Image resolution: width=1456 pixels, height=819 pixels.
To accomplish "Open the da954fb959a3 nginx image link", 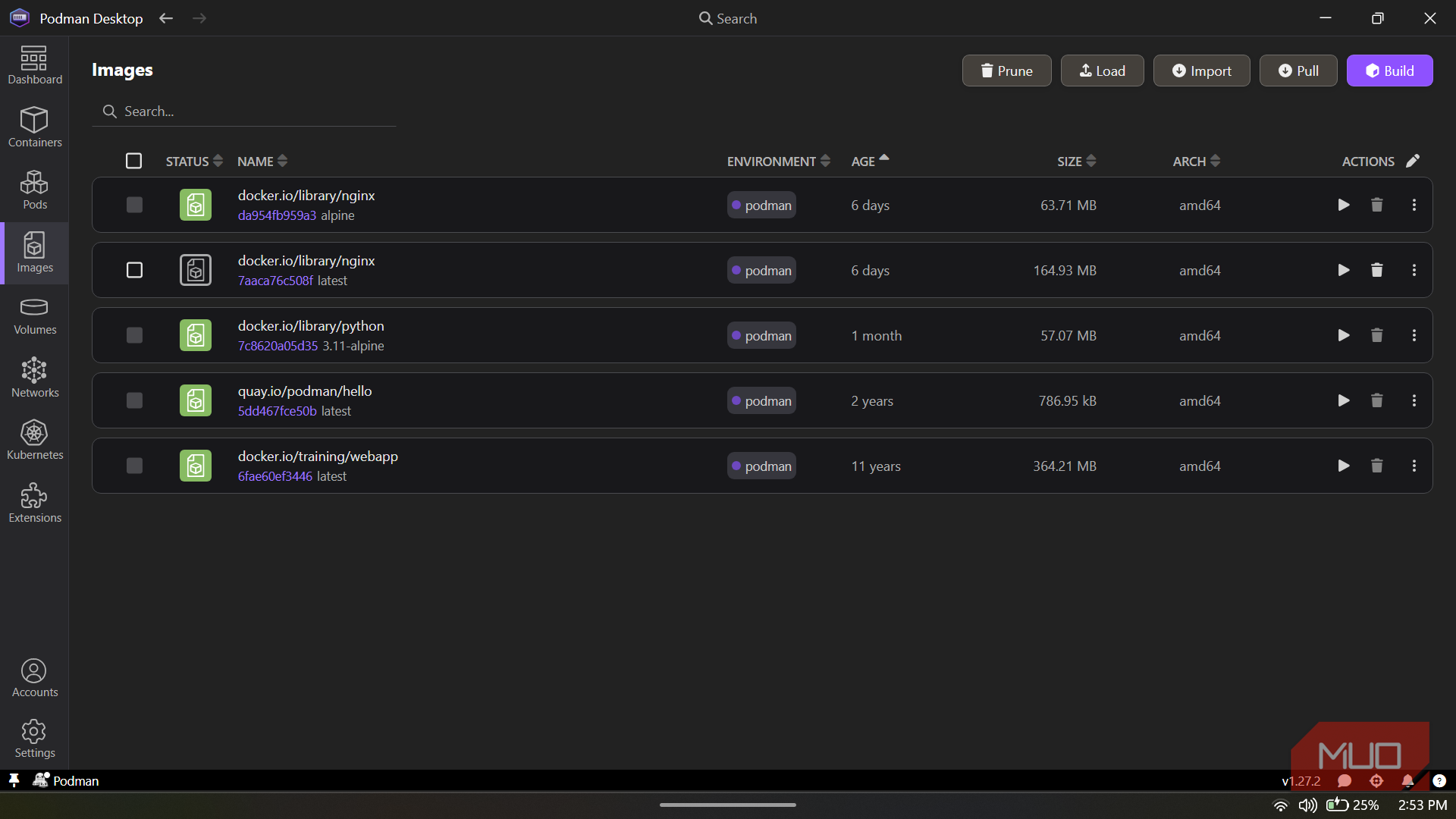I will click(x=277, y=215).
